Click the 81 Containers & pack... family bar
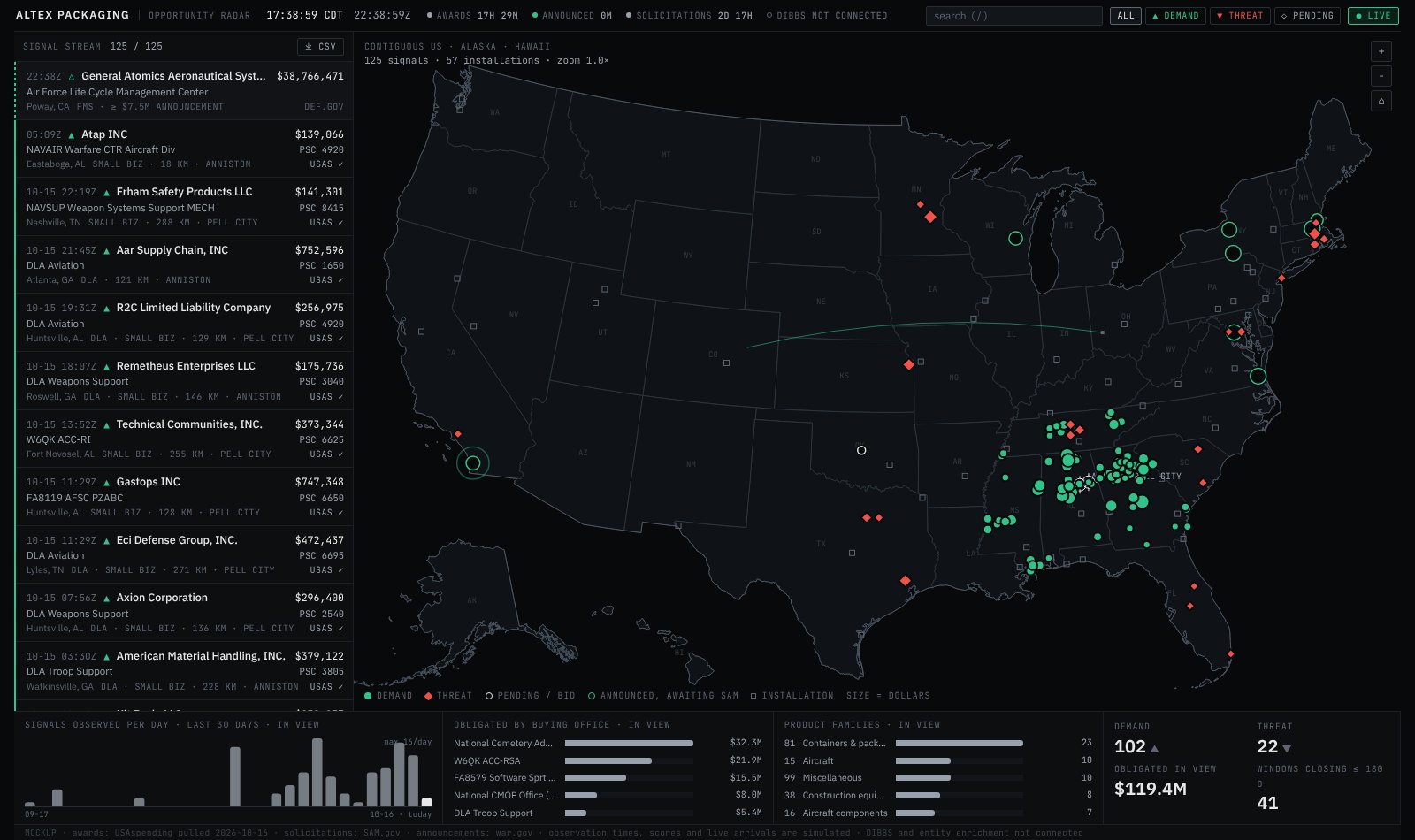Viewport: 1415px width, 840px height. pyautogui.click(x=960, y=744)
